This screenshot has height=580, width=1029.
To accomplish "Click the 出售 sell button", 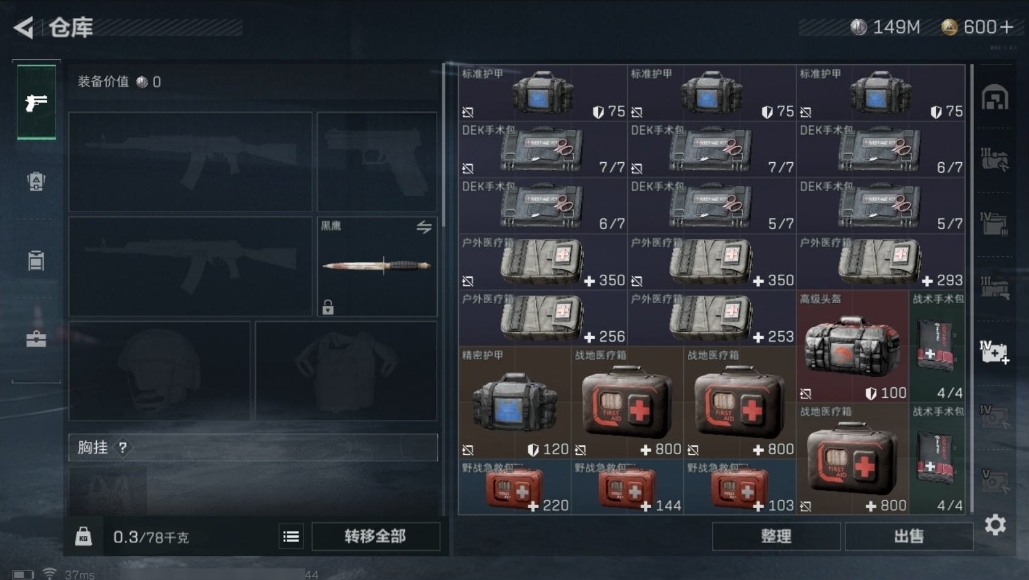I will [x=909, y=536].
